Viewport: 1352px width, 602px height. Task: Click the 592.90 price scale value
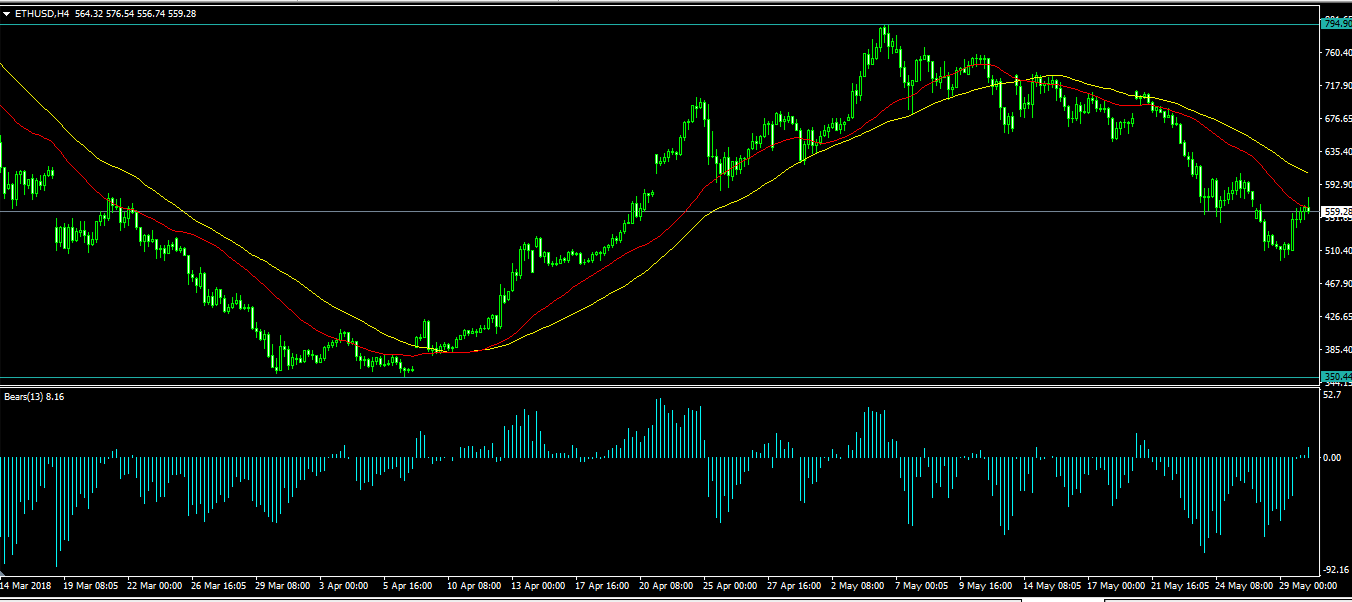click(1337, 184)
